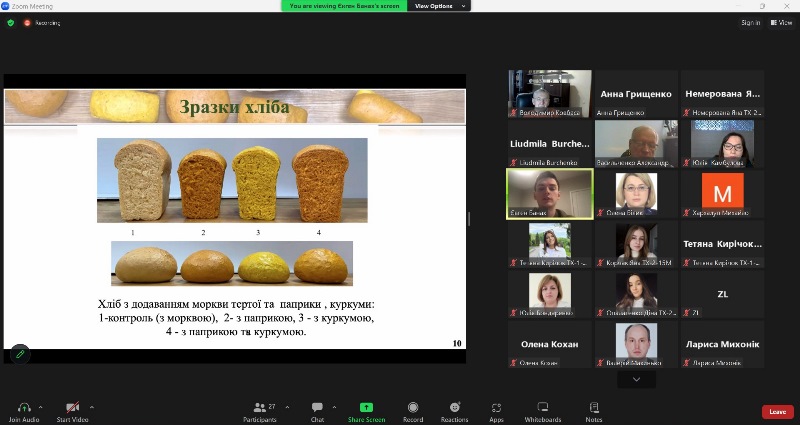The height and width of the screenshot is (425, 800).
Task: Click the screen-viewing notification banner
Action: point(344,6)
